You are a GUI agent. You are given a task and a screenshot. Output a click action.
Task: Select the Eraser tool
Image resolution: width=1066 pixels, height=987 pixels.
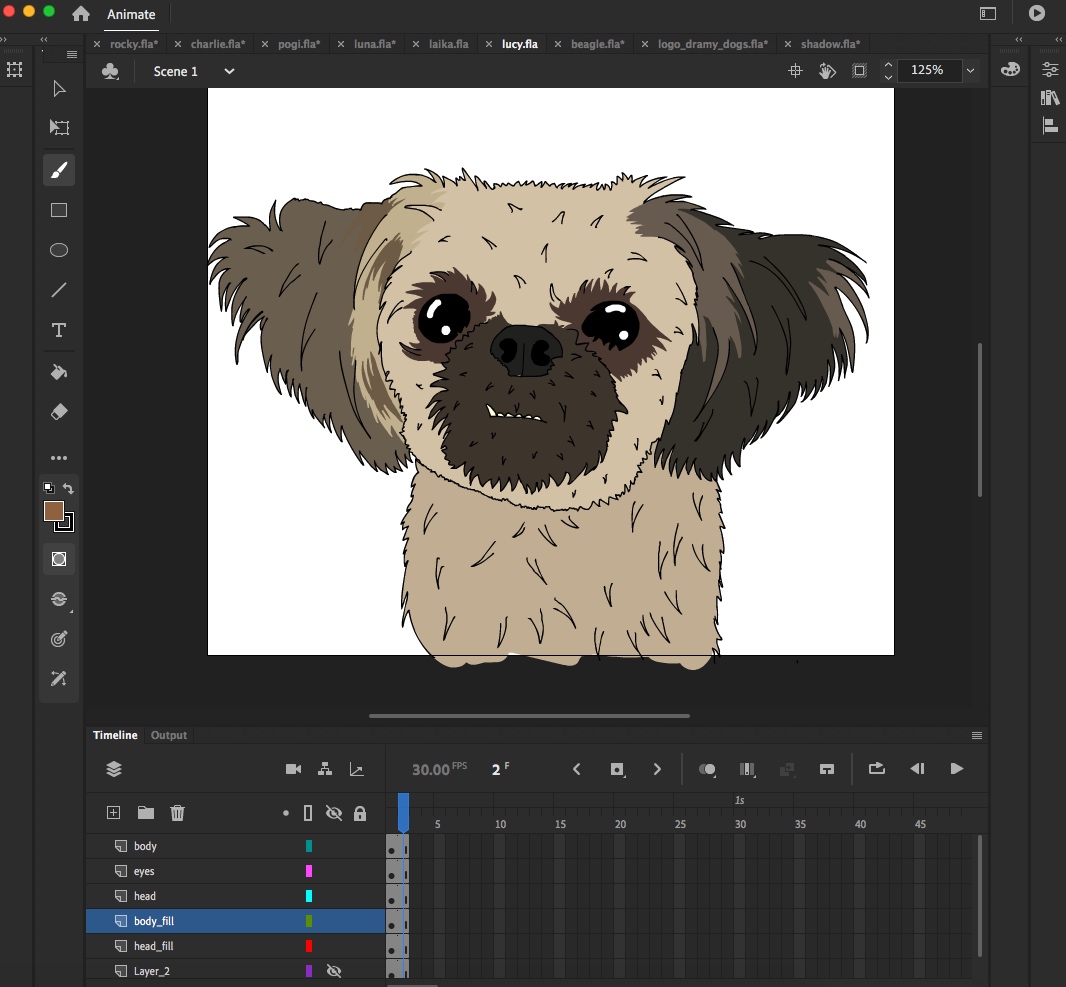[59, 412]
